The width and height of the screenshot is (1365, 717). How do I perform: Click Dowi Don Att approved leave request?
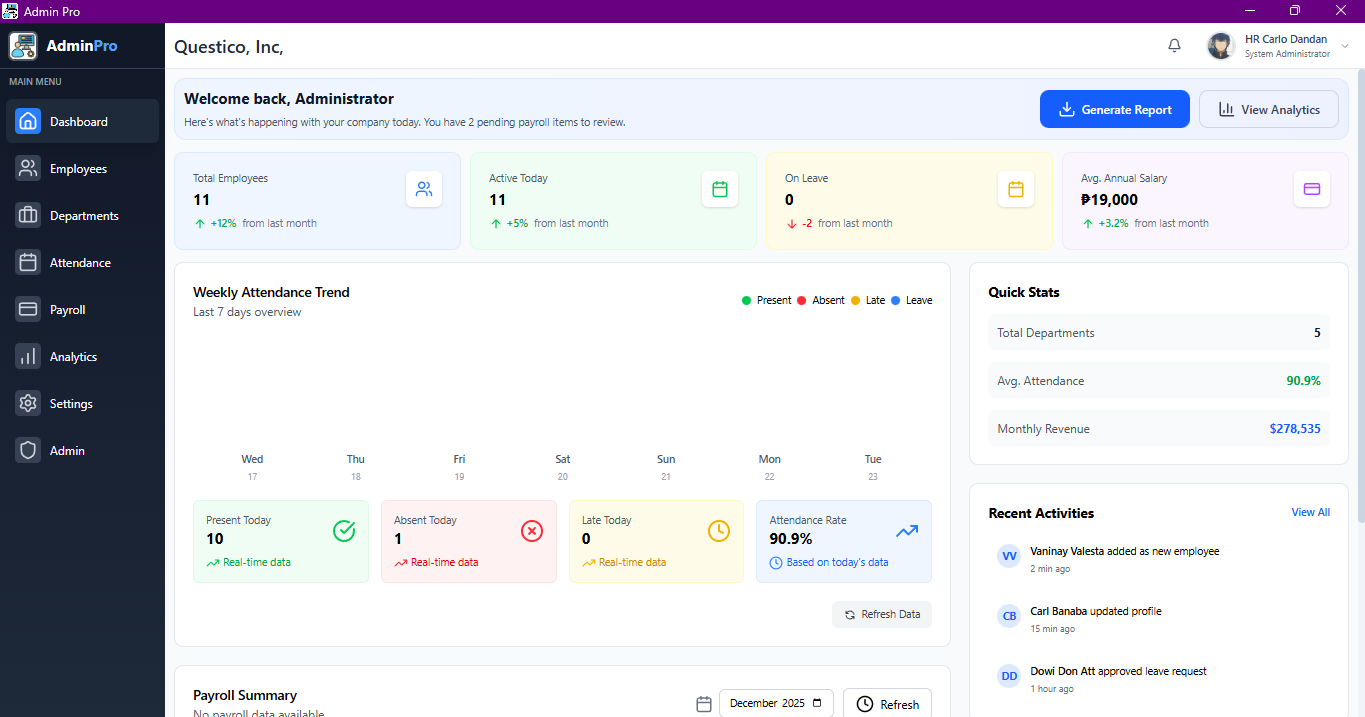[x=1118, y=671]
